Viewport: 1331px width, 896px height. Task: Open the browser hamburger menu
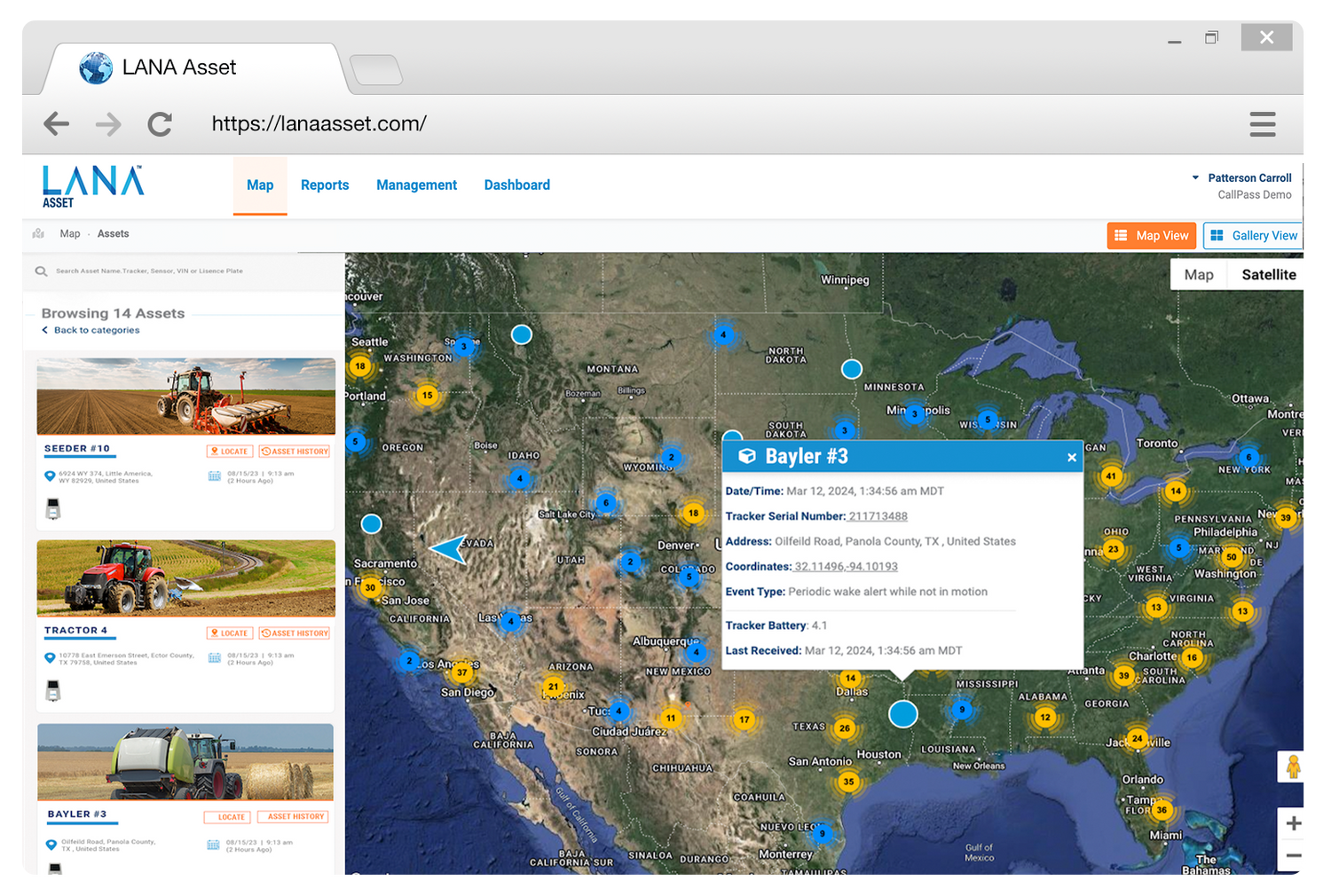pyautogui.click(x=1262, y=124)
